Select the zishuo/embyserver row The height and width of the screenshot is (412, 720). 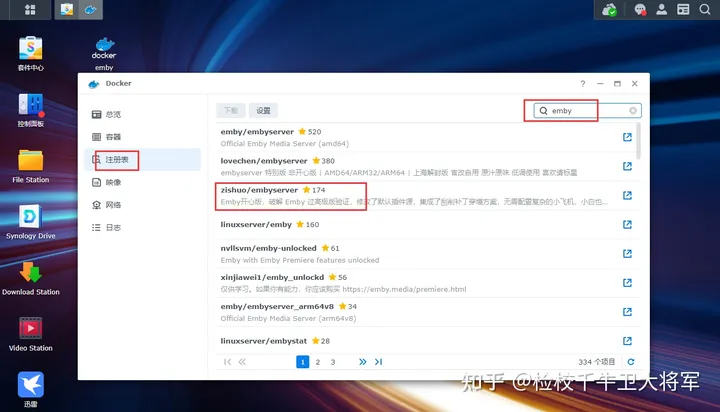coord(426,196)
